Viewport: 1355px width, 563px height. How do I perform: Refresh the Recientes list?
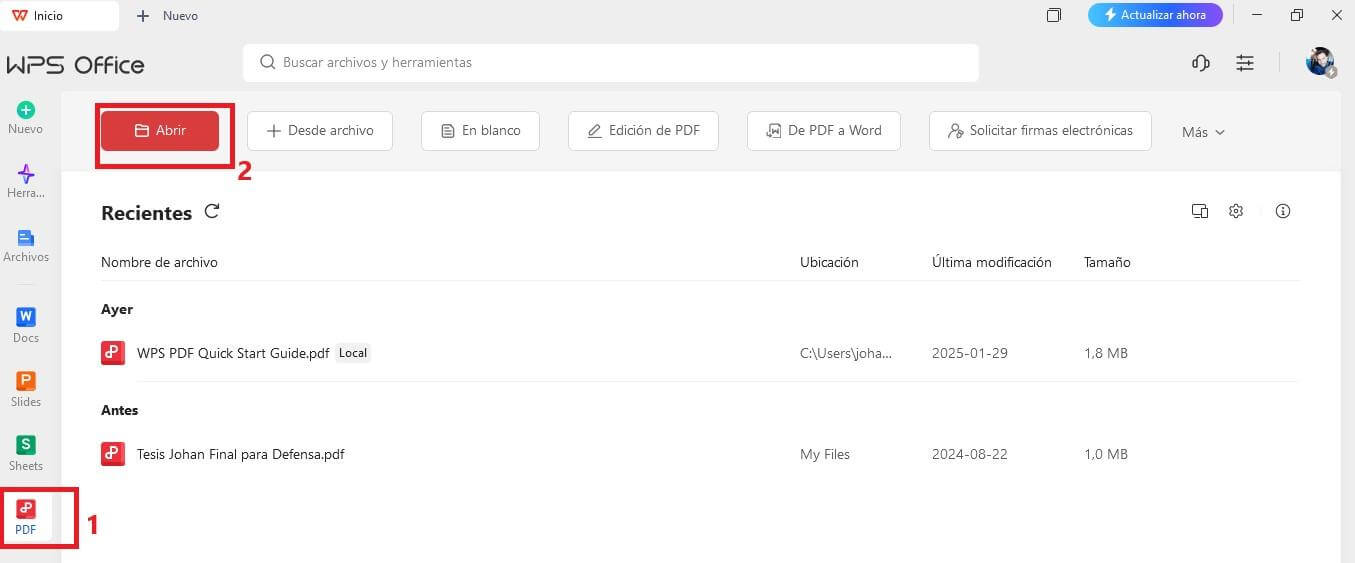coord(211,211)
